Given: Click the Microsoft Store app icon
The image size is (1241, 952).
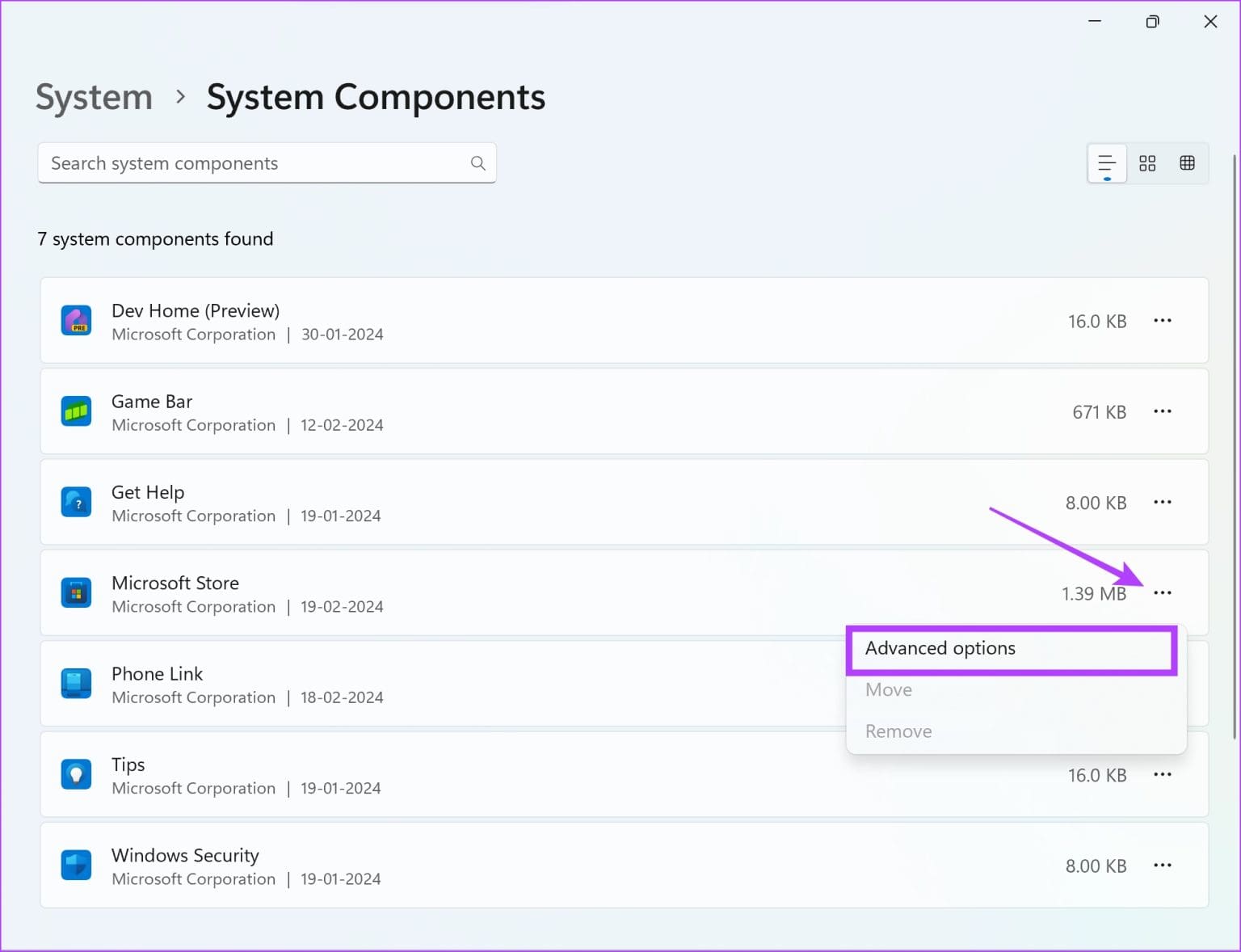Looking at the screenshot, I should coord(76,593).
